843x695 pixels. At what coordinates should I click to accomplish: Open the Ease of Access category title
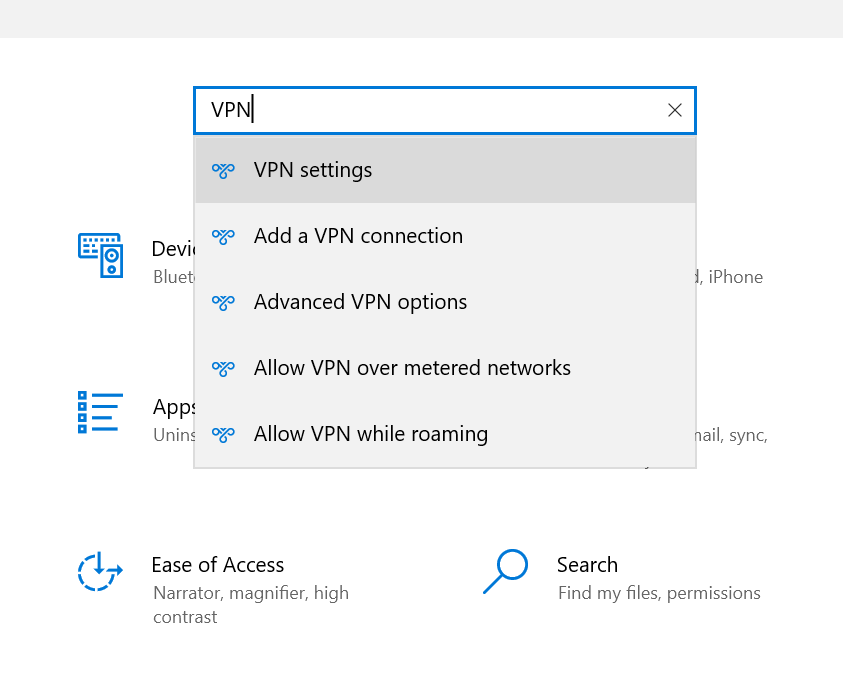pos(217,565)
